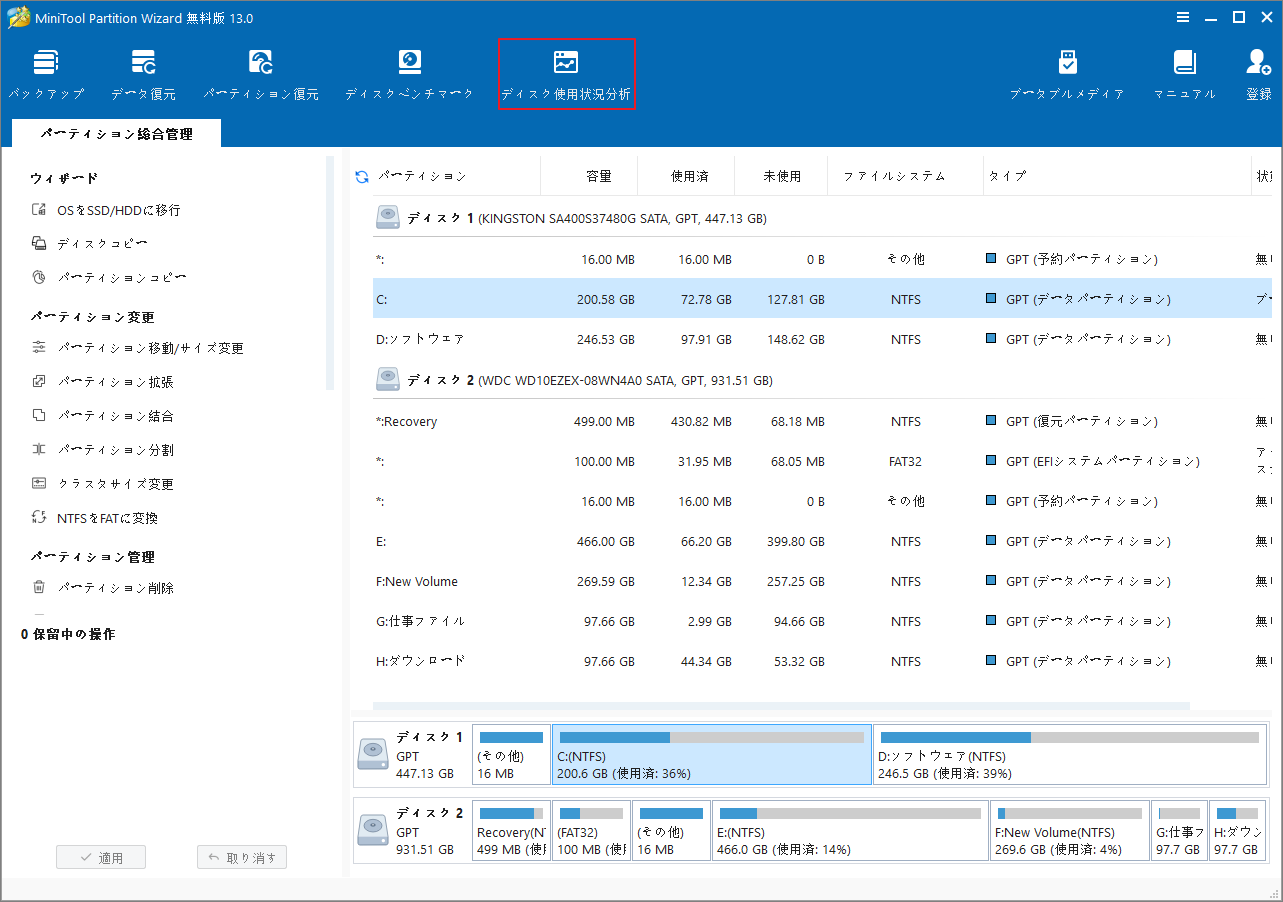Viewport: 1283px width, 902px height.
Task: Launch データ復元 (Data Recovery)
Action: (143, 72)
